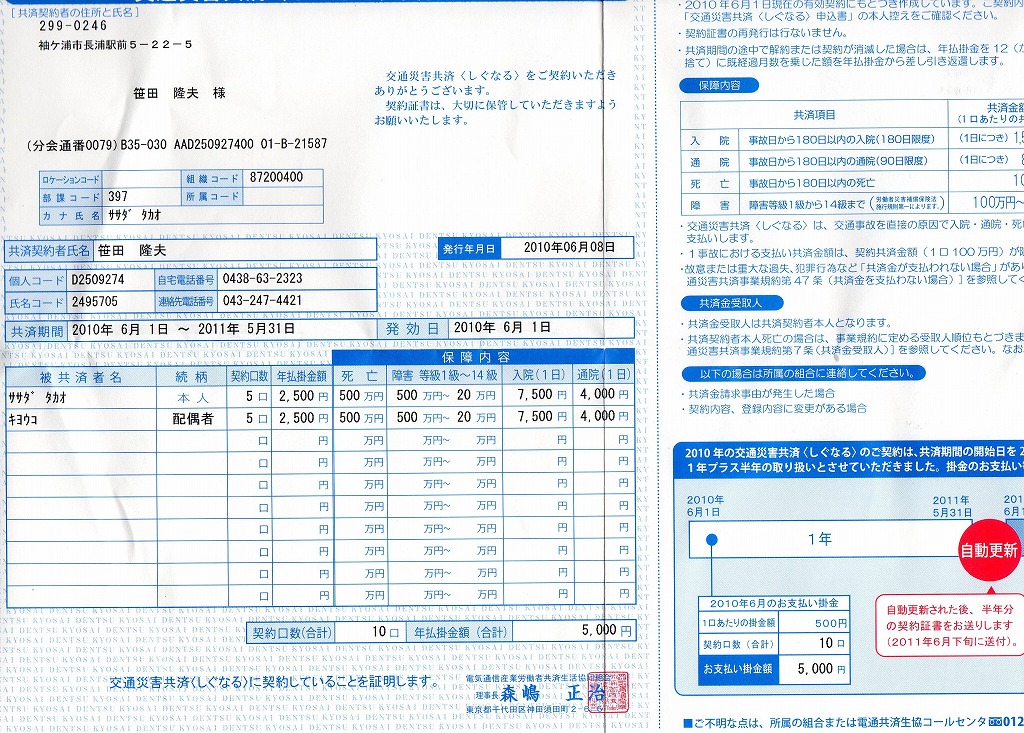Viewport: 1024px width, 733px height.
Task: Select the greeting line ありがとうございます。
Action: tap(433, 91)
